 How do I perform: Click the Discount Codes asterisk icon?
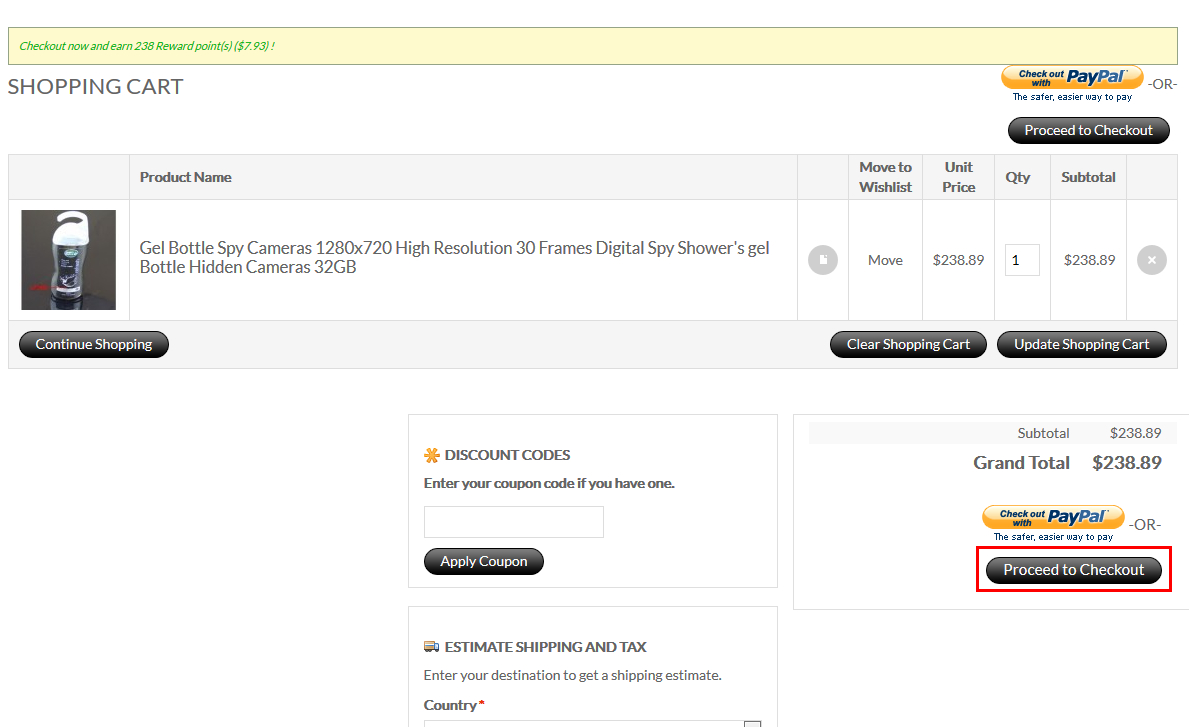tap(432, 455)
